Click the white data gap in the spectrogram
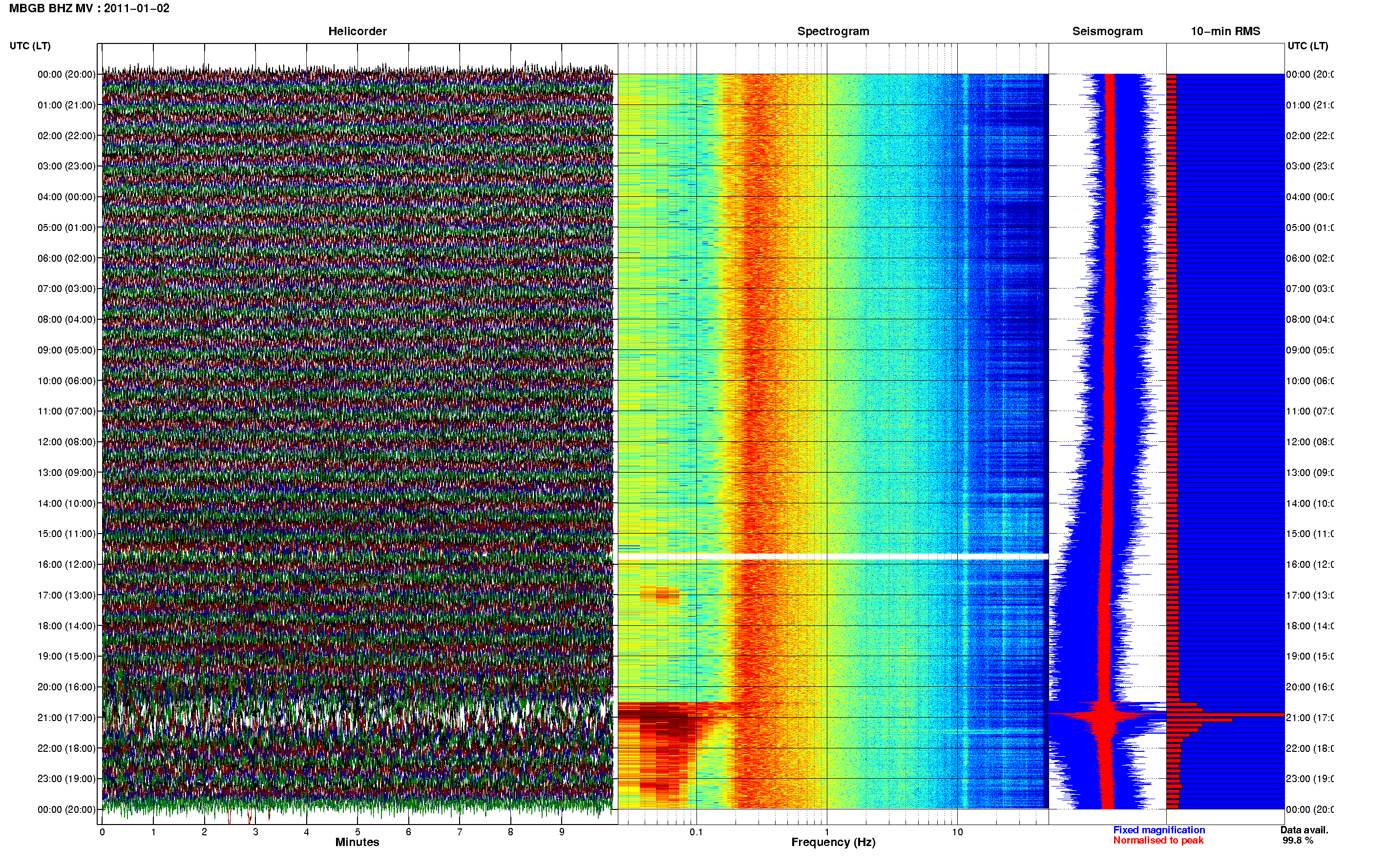The height and width of the screenshot is (868, 1389). pyautogui.click(x=833, y=557)
